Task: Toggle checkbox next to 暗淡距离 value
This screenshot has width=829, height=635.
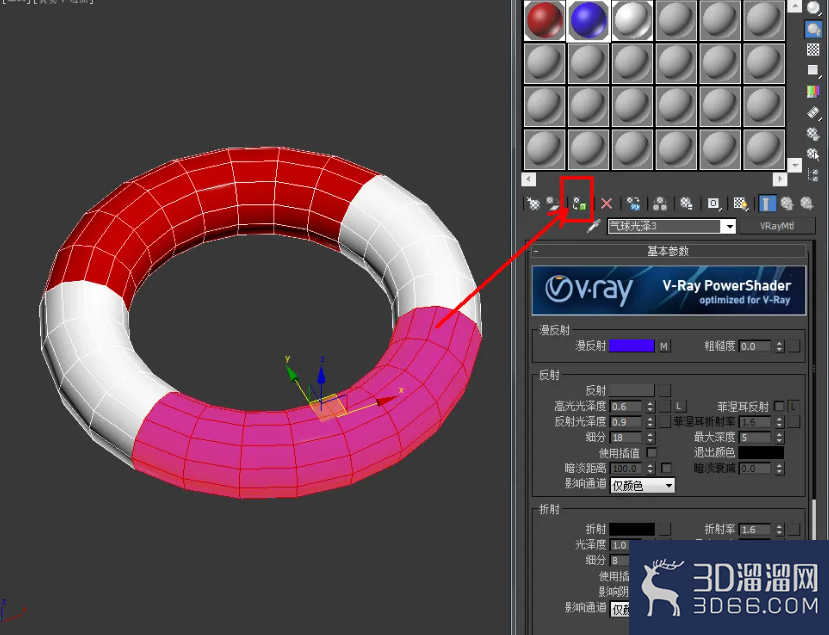Action: pos(666,468)
